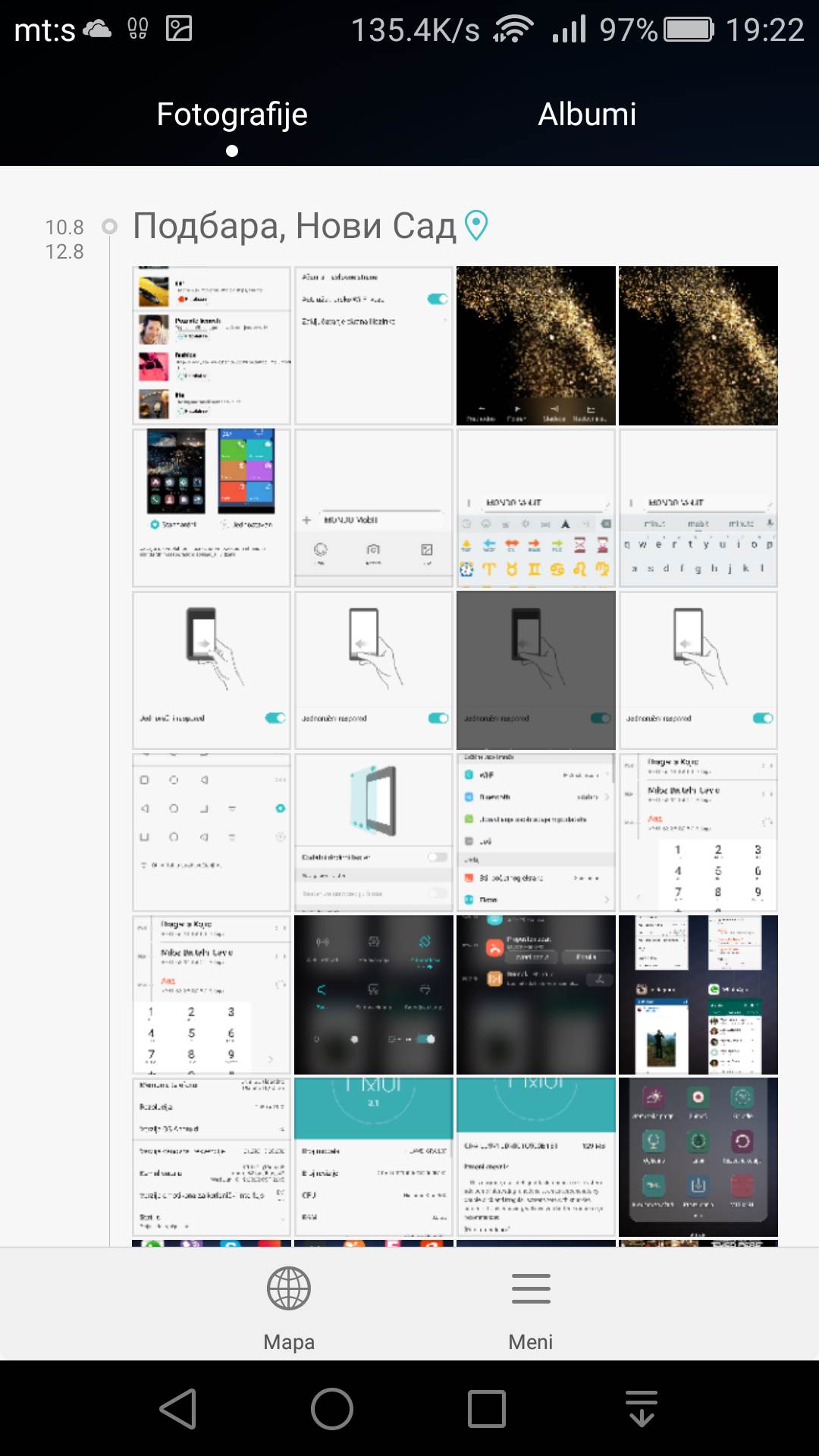The width and height of the screenshot is (819, 1456).
Task: Open the darkened one-hand gesture screenshot
Action: pos(536,670)
